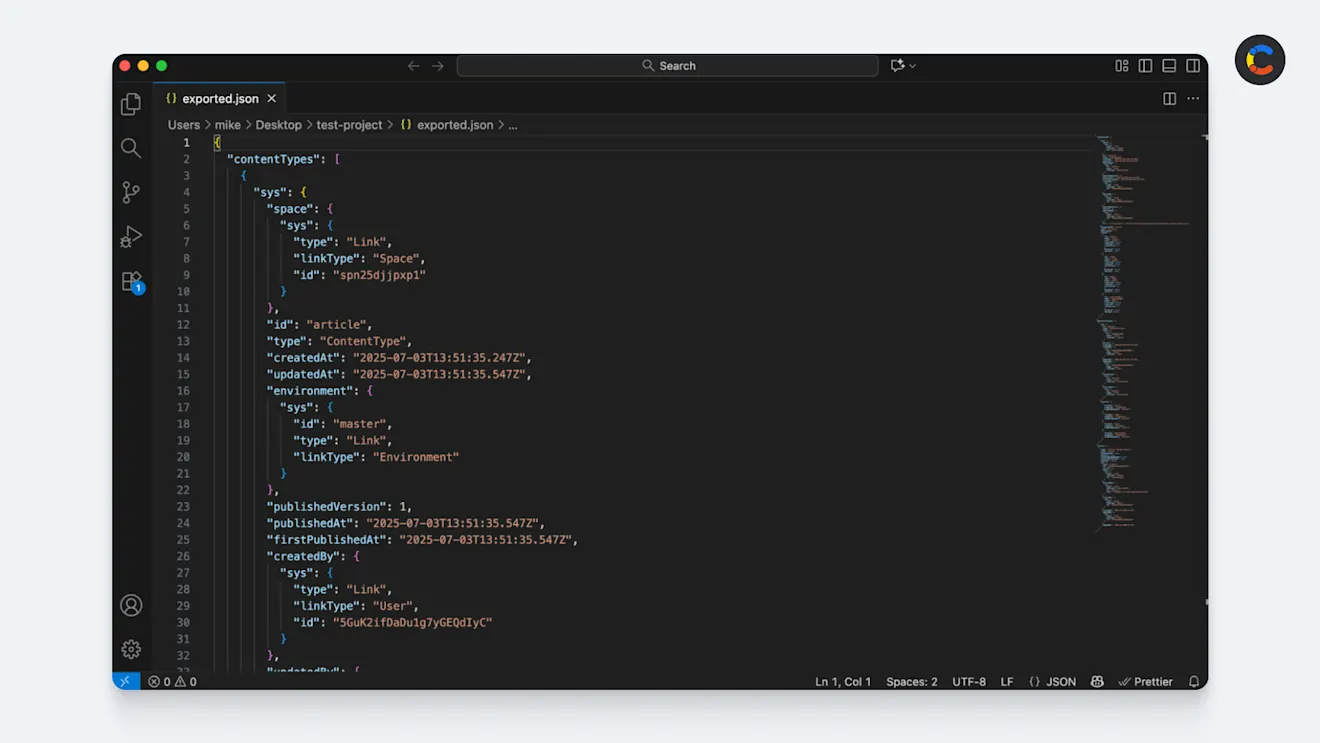Change the UTF-8 encoding setting
Viewport: 1320px width, 743px height.
click(x=968, y=681)
